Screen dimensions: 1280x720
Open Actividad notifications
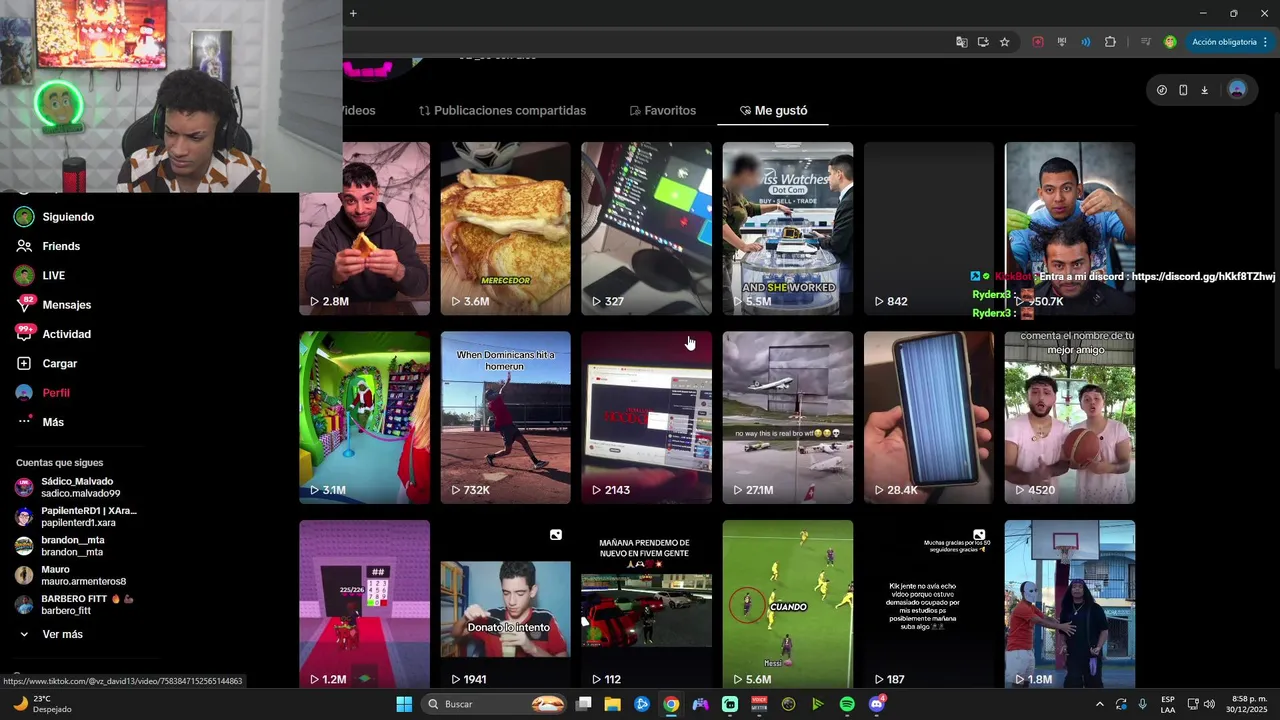66,334
